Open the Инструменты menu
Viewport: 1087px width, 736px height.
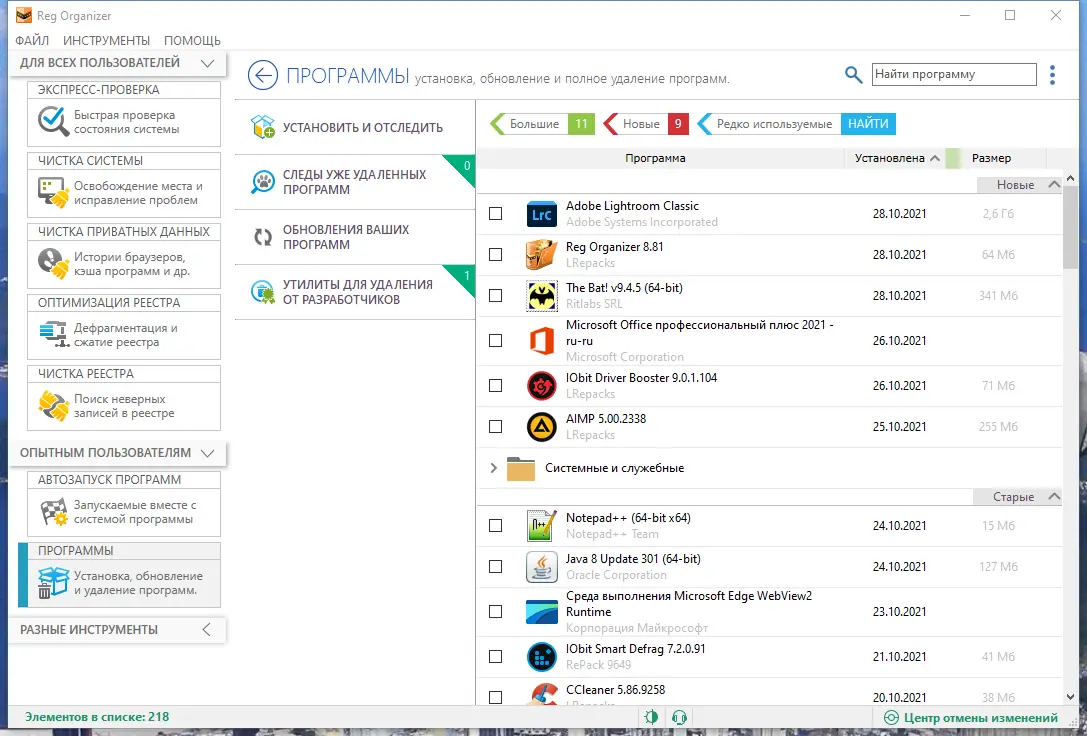pos(106,40)
